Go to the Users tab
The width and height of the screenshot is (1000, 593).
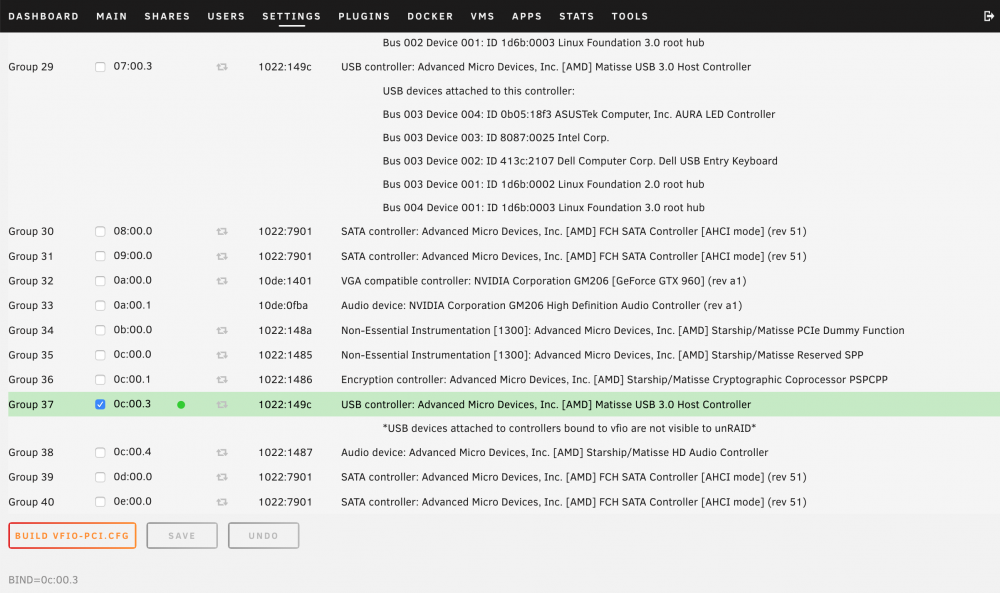226,17
